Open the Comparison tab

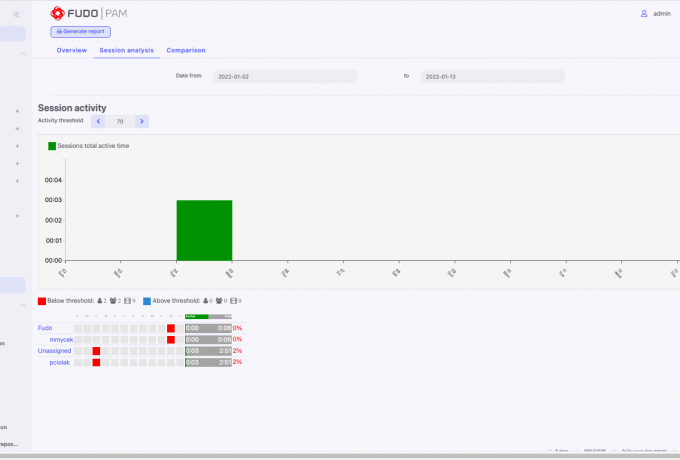point(186,50)
